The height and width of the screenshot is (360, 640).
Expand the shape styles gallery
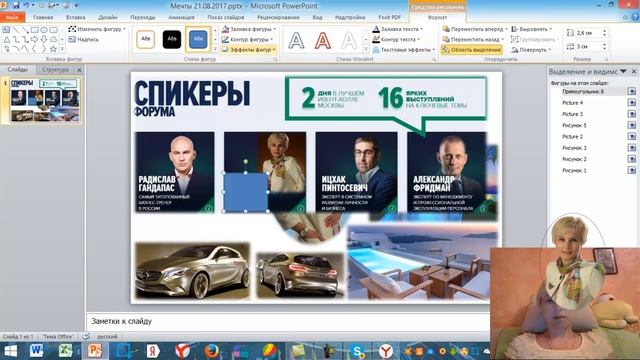coord(215,50)
